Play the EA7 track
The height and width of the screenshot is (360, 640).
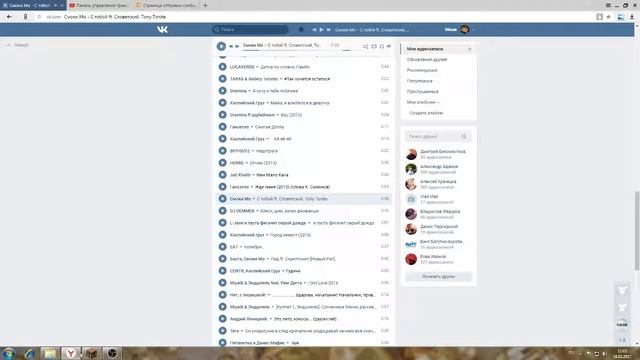click(x=222, y=247)
